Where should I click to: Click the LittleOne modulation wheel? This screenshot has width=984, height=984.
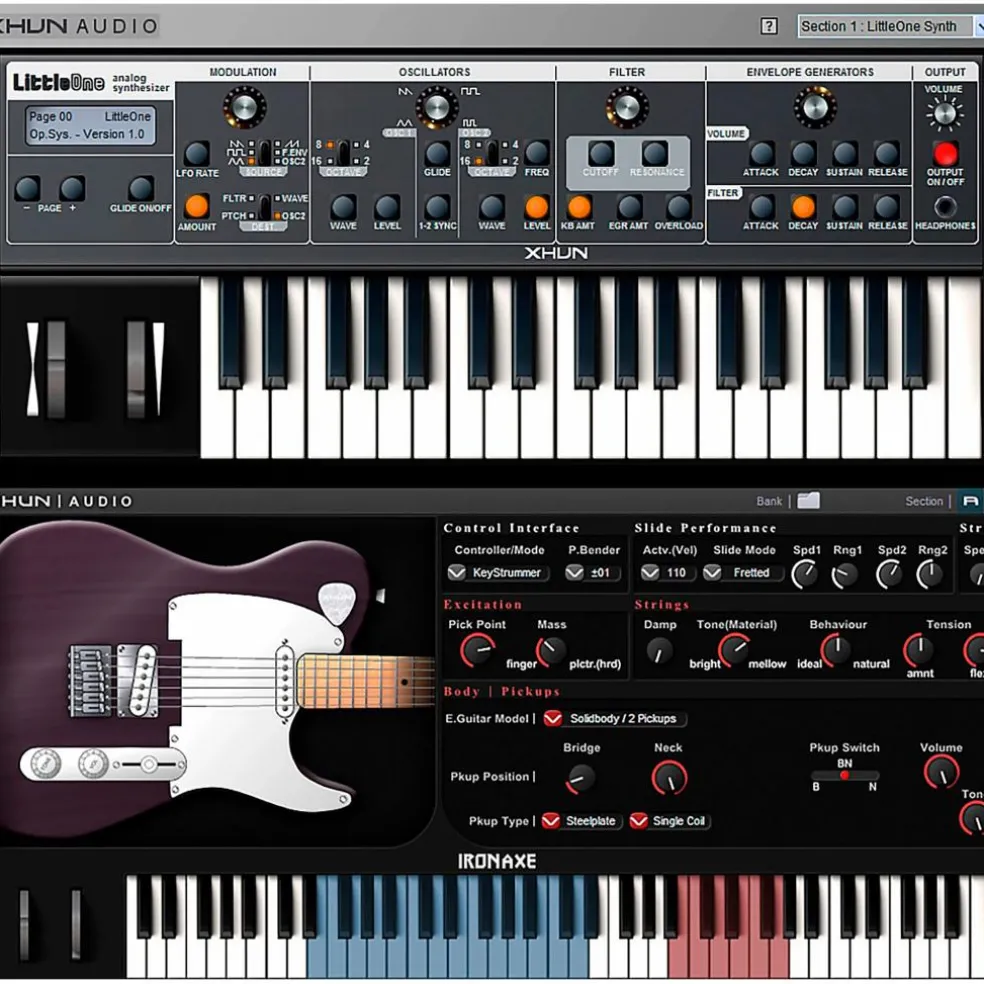click(136, 369)
